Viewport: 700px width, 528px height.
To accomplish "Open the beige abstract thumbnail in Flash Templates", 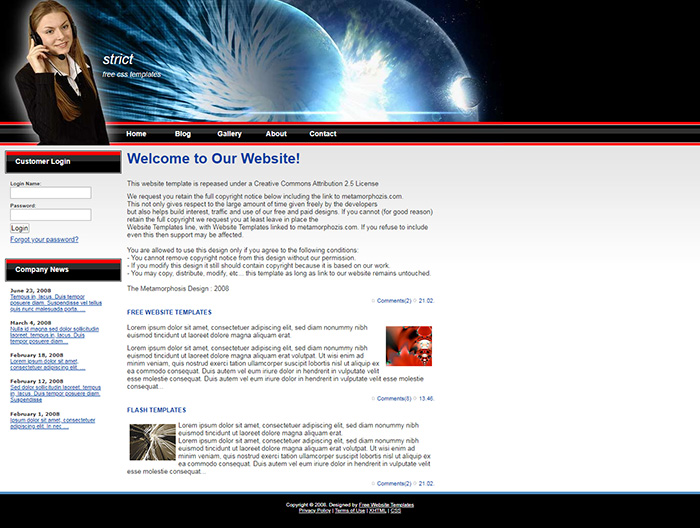I will click(x=153, y=442).
